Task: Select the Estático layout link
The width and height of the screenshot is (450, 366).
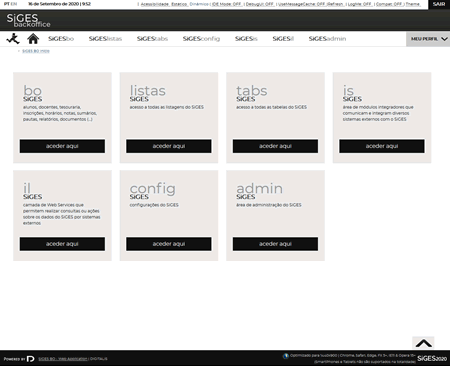Action: coord(179,4)
